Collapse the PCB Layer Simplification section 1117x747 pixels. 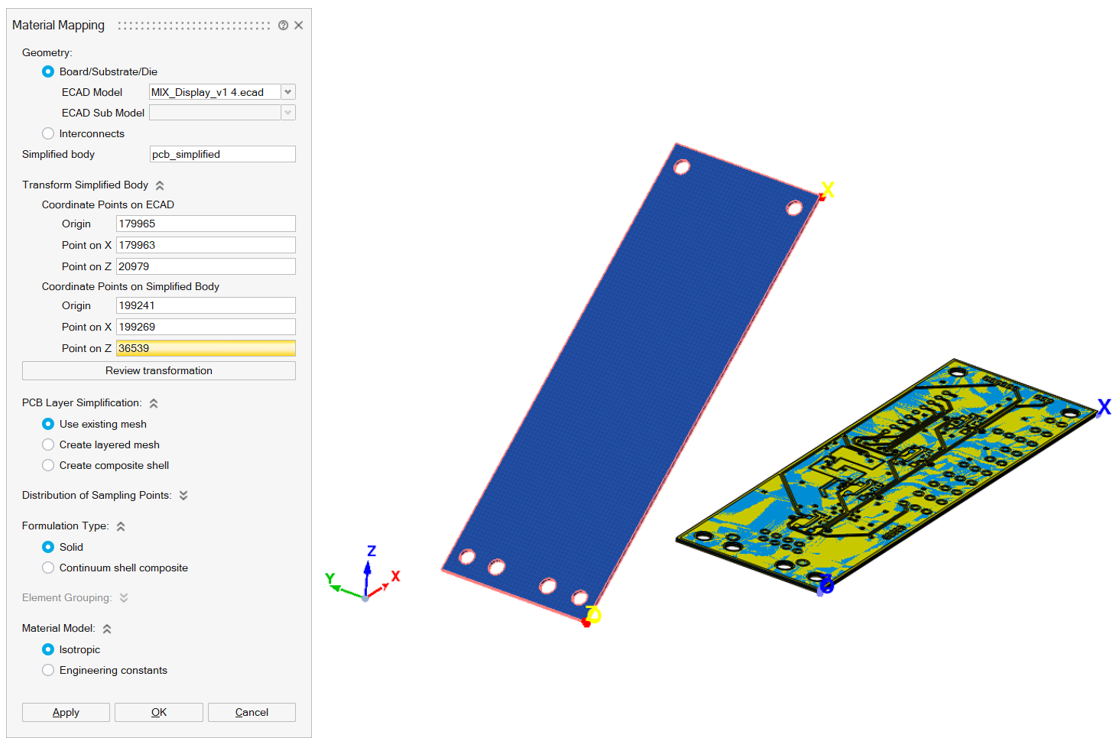coord(154,403)
